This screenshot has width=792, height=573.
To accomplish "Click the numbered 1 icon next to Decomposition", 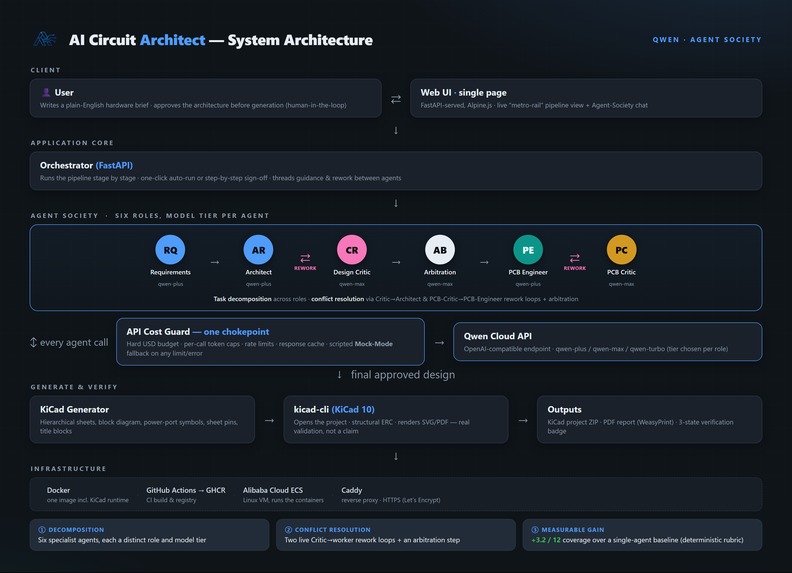I will click(42, 530).
